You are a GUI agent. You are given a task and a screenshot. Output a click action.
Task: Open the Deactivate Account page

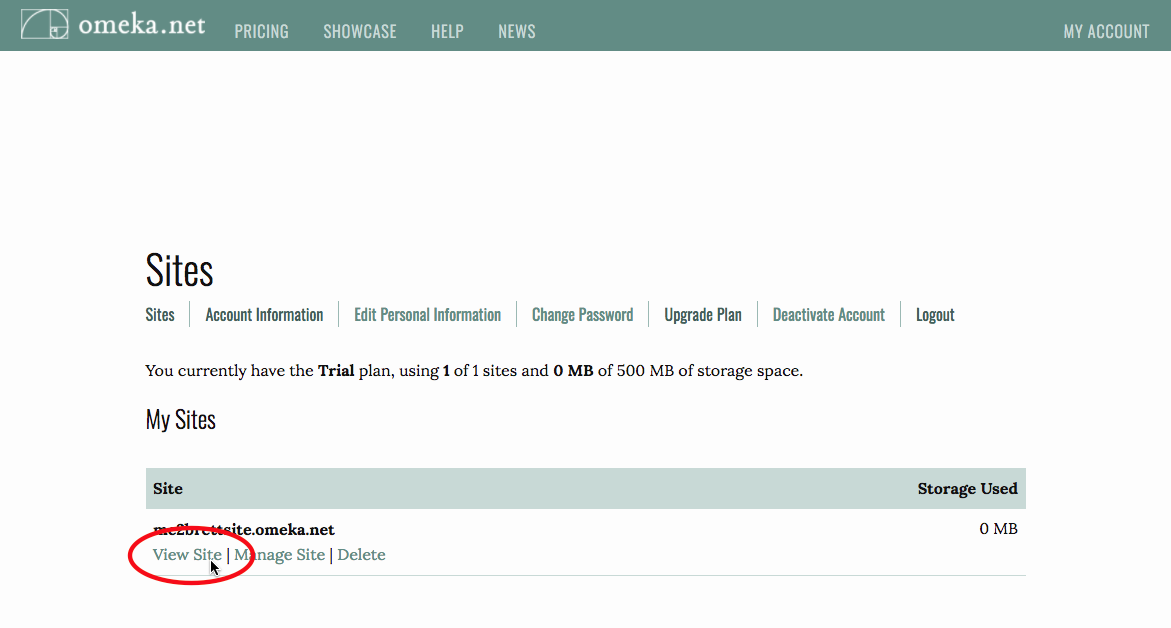click(828, 315)
